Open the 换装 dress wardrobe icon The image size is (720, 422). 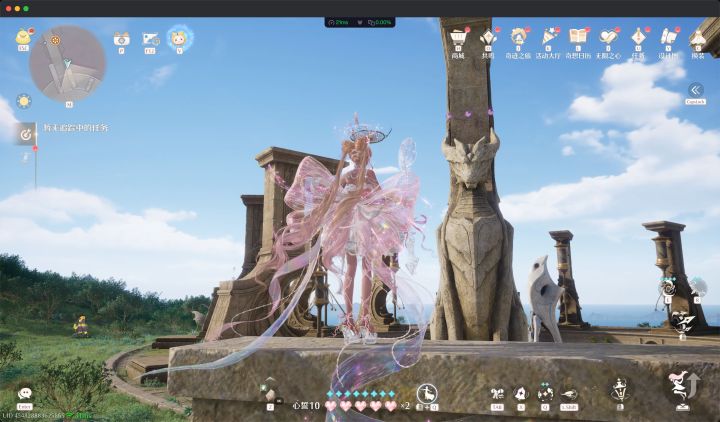pos(698,38)
